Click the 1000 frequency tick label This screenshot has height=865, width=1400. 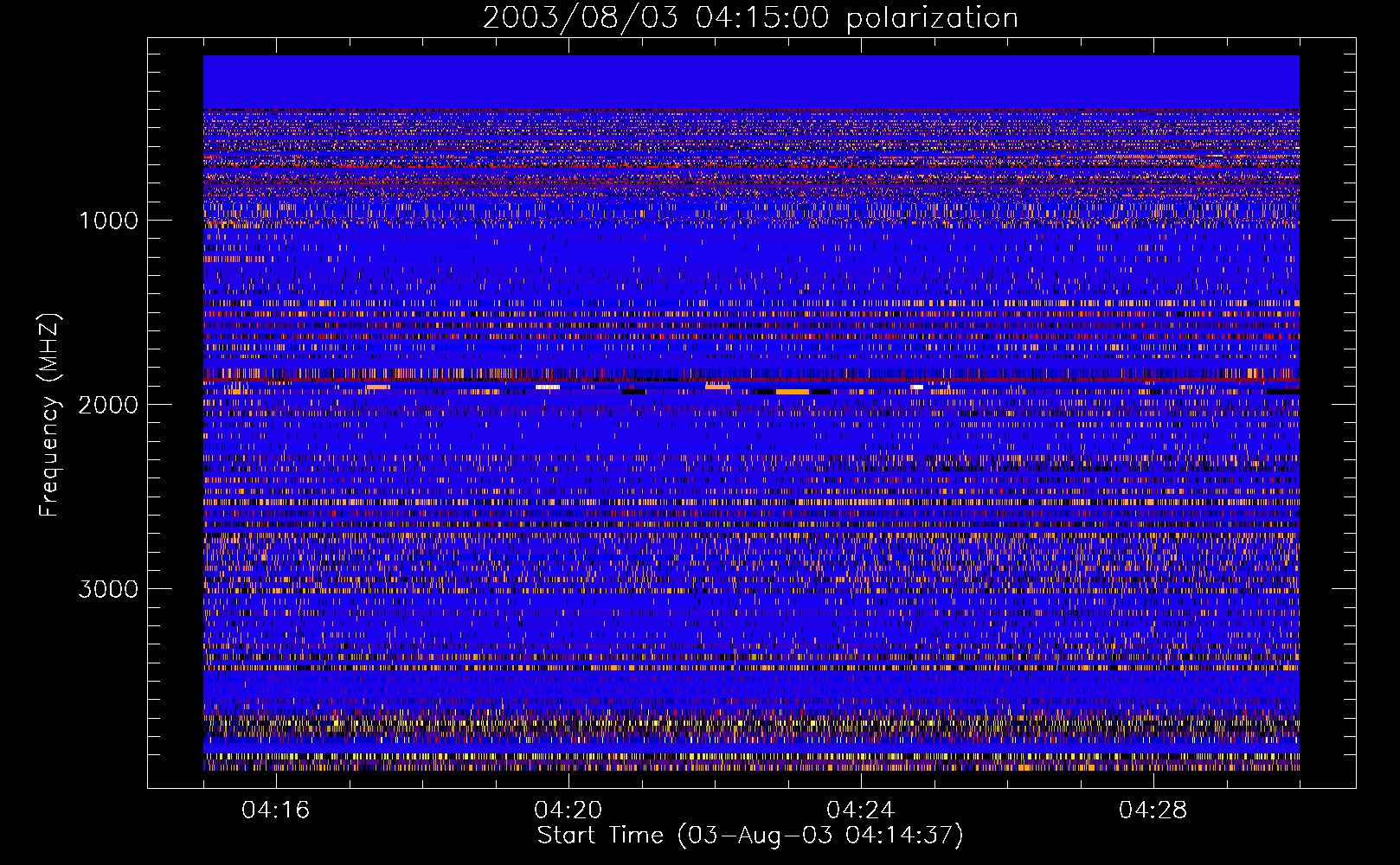tap(108, 221)
